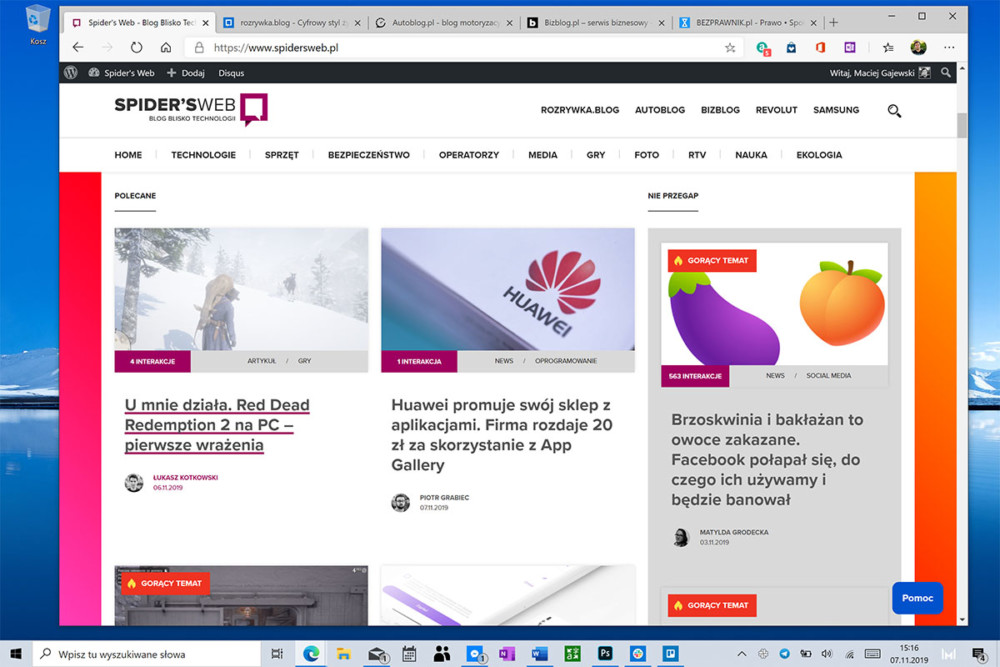Viewport: 1000px width, 667px height.
Task: Click the blue Pomoc help button
Action: pyautogui.click(x=917, y=598)
